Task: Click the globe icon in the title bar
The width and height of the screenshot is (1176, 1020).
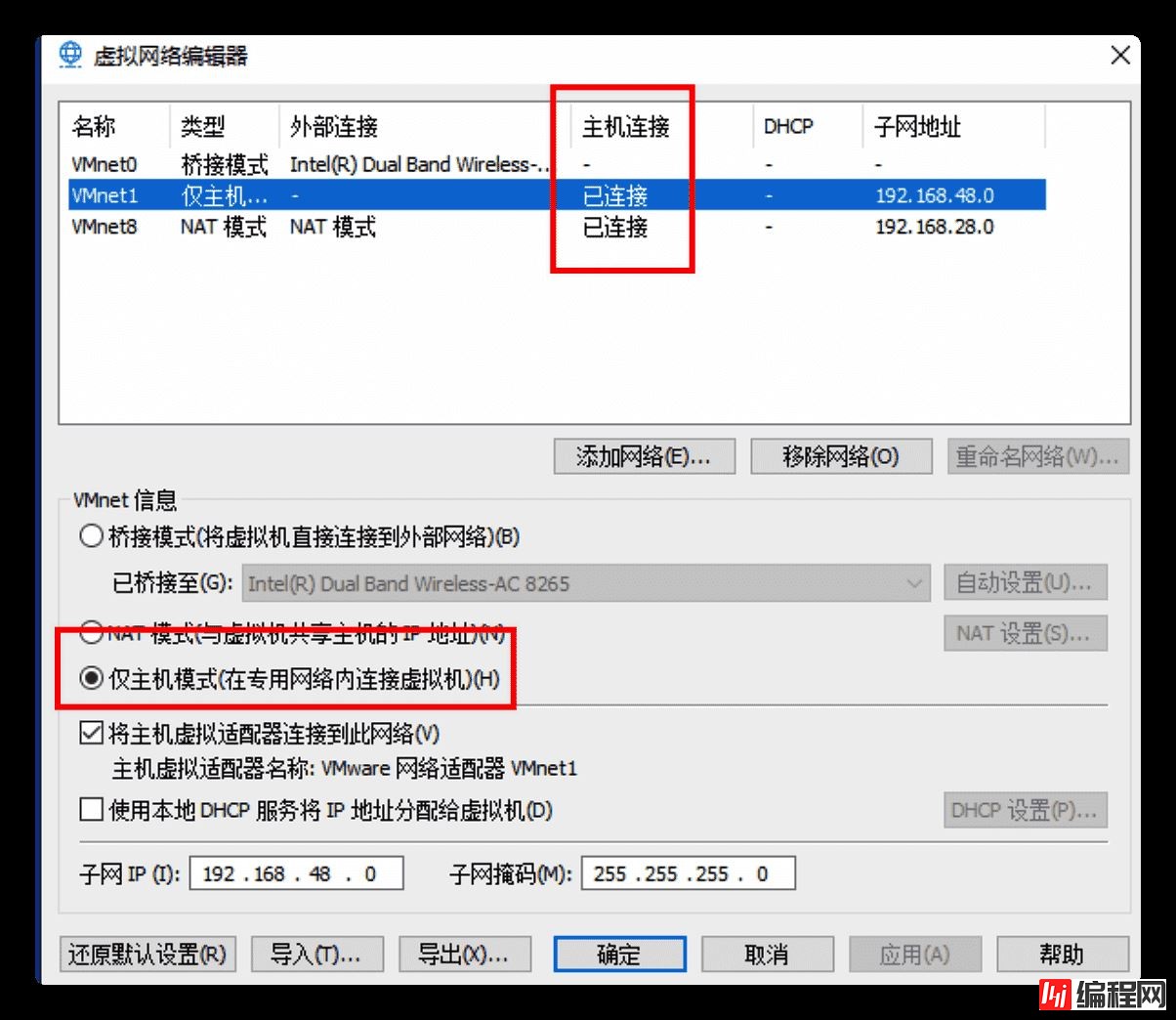Action: pos(69,55)
